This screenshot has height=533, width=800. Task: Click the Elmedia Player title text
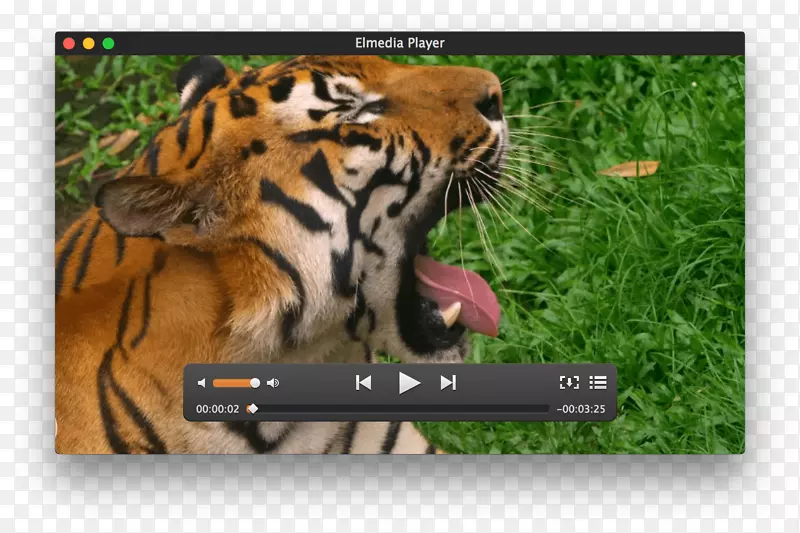pyautogui.click(x=400, y=43)
